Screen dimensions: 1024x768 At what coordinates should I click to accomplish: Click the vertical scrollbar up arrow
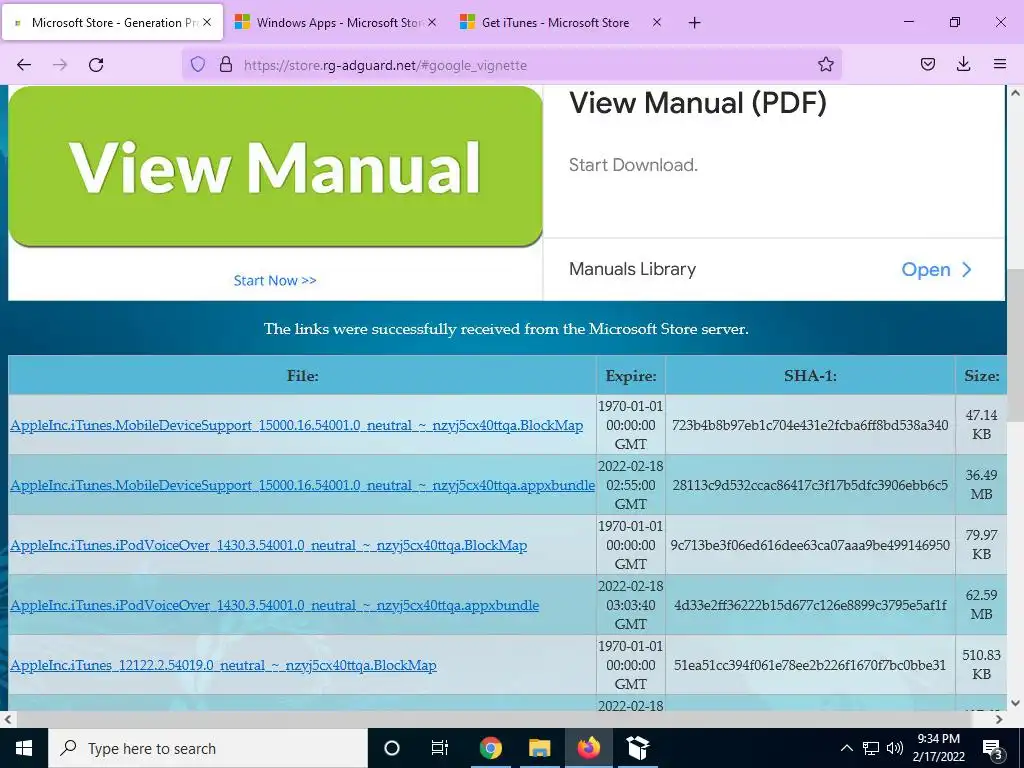click(1016, 93)
